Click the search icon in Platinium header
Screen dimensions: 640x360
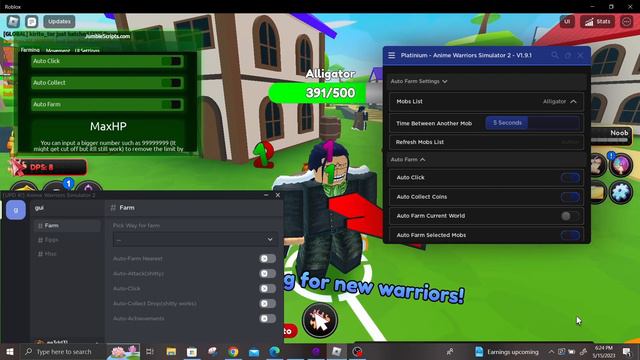point(555,55)
